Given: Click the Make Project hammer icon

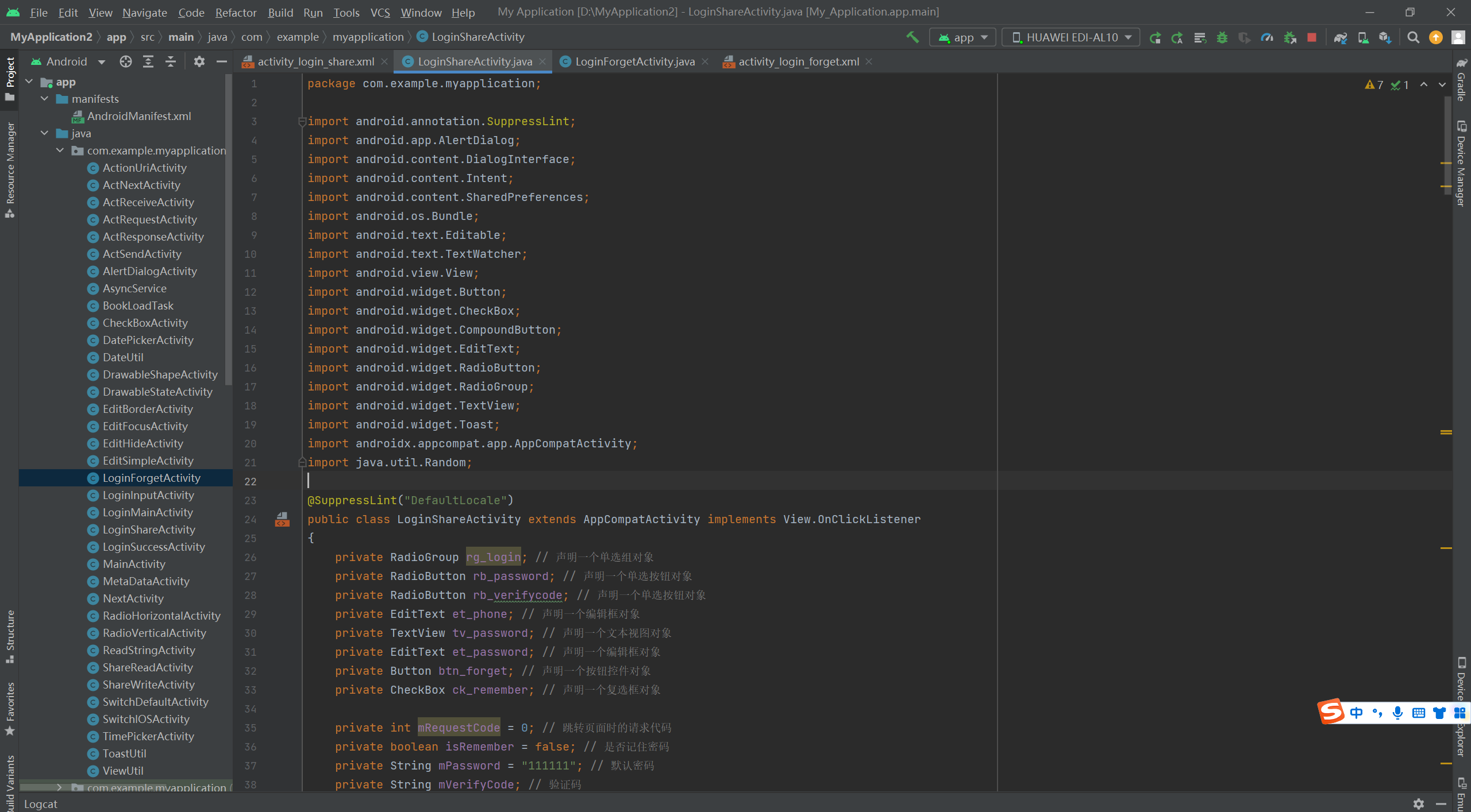Looking at the screenshot, I should (x=912, y=37).
